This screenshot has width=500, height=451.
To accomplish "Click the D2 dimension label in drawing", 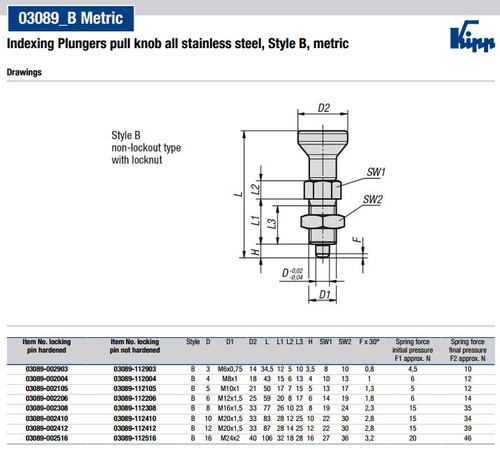I will [x=323, y=108].
